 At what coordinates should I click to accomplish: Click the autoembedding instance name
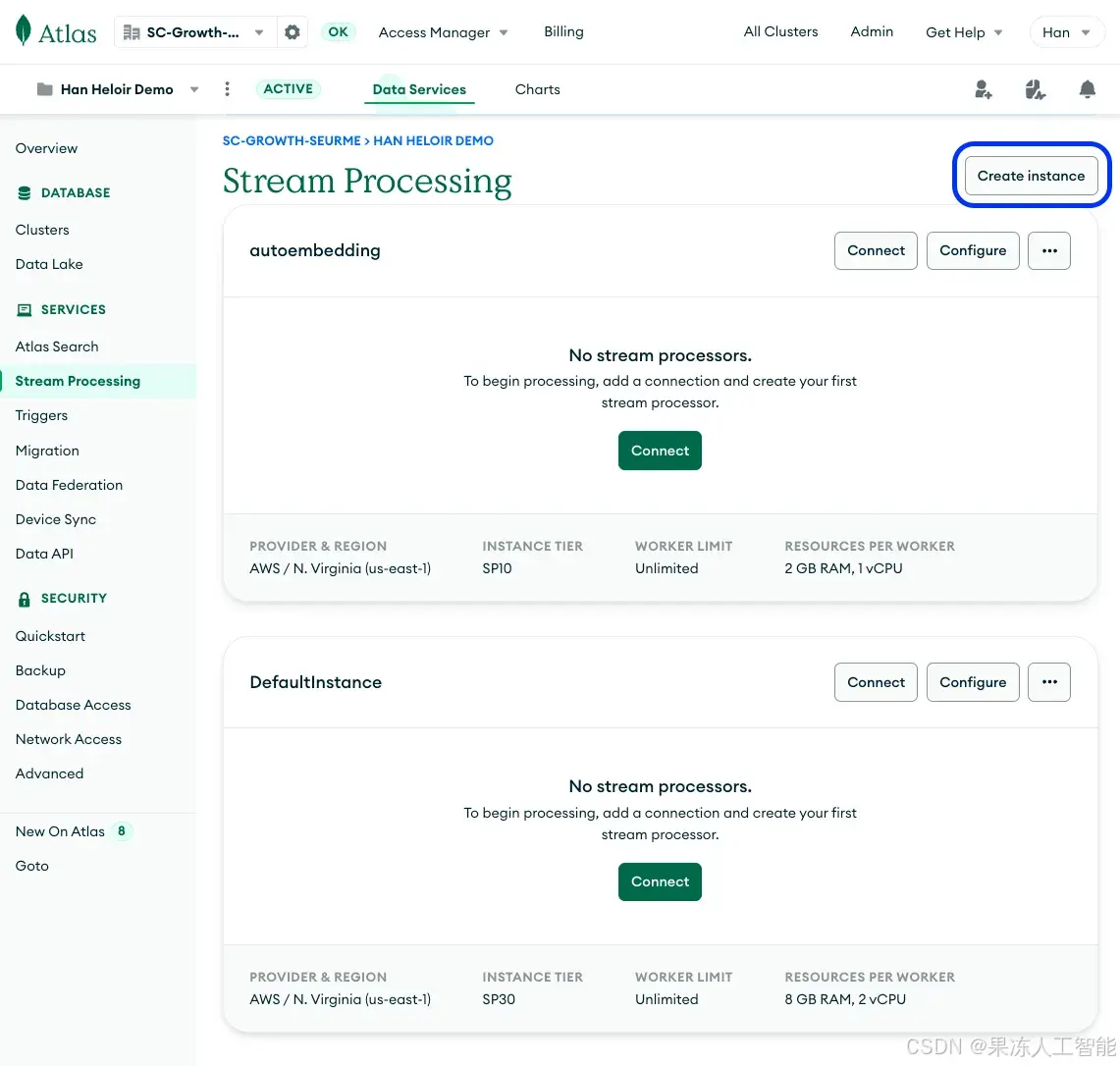(315, 250)
